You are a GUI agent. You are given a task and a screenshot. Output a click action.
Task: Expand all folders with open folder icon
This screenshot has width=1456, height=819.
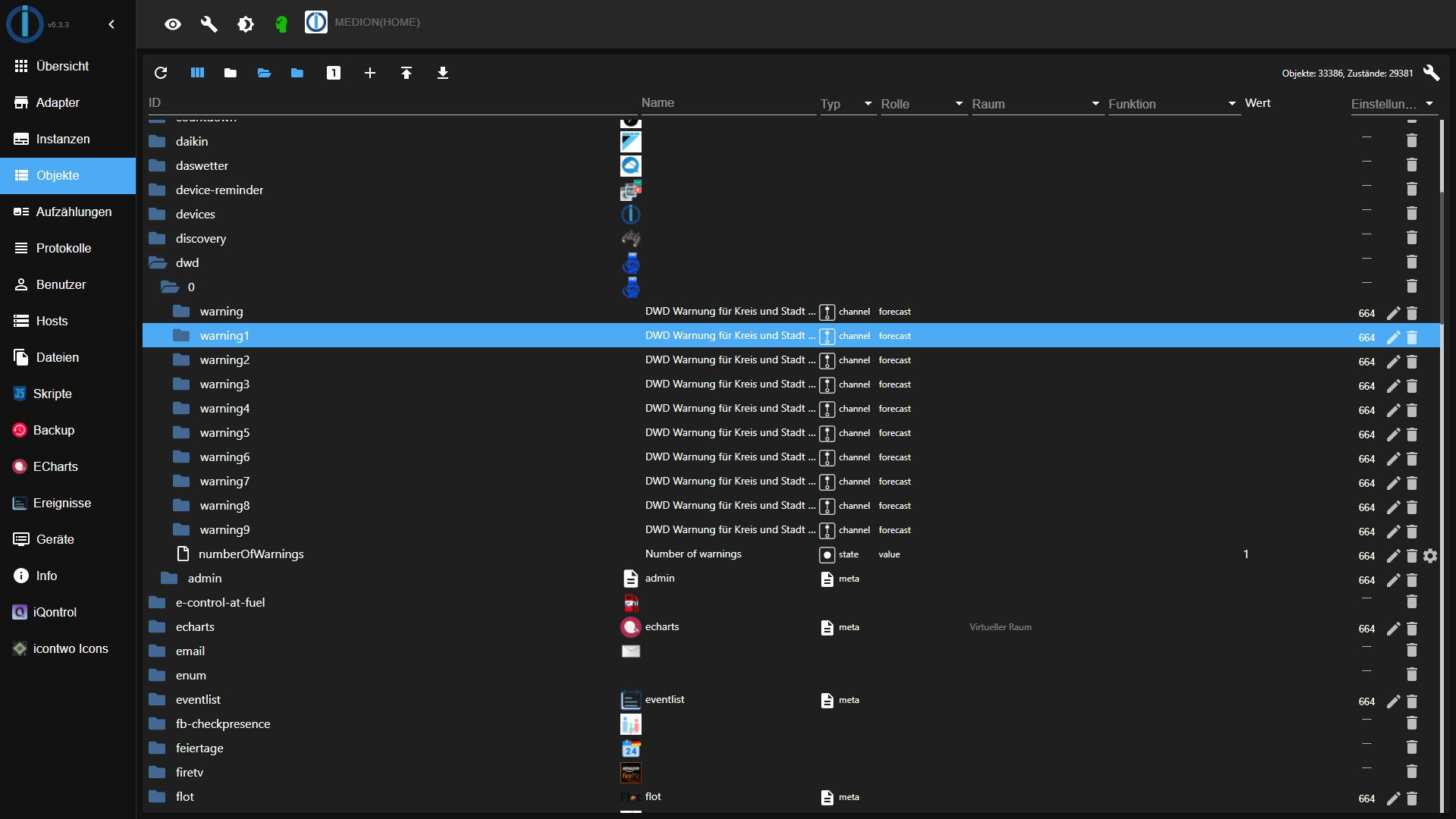[x=264, y=73]
